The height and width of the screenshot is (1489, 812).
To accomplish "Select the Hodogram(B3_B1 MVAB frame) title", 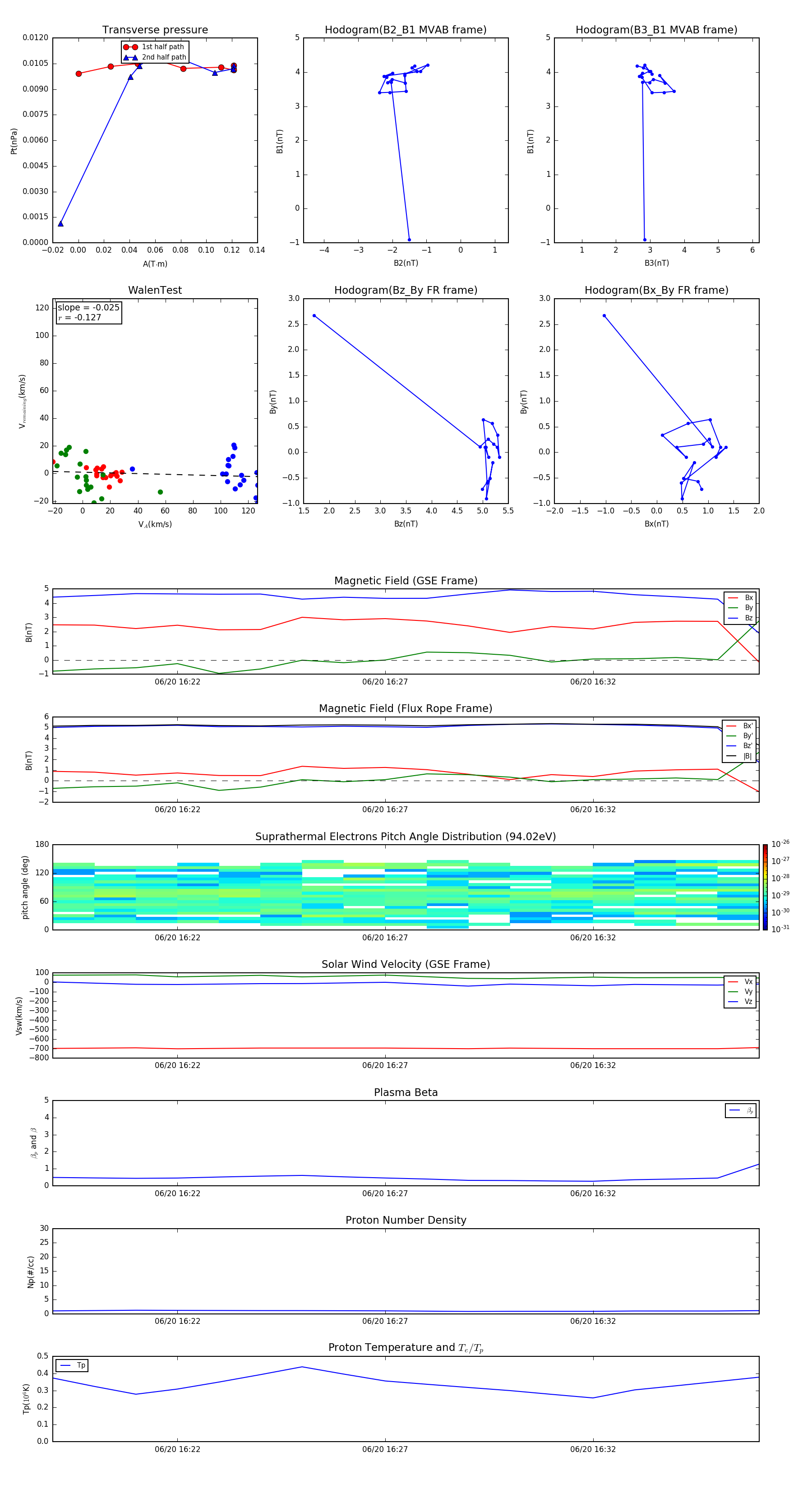I will 656,29.
